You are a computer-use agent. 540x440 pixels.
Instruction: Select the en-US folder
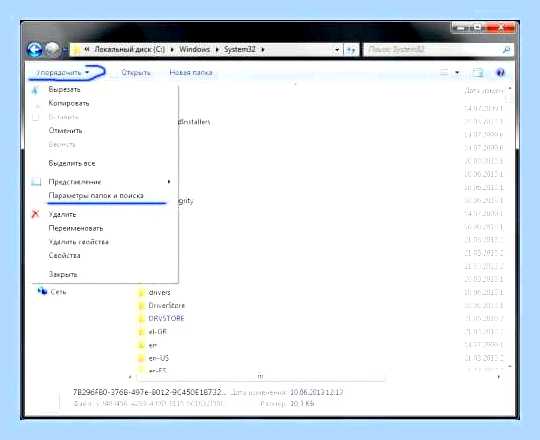click(x=158, y=358)
